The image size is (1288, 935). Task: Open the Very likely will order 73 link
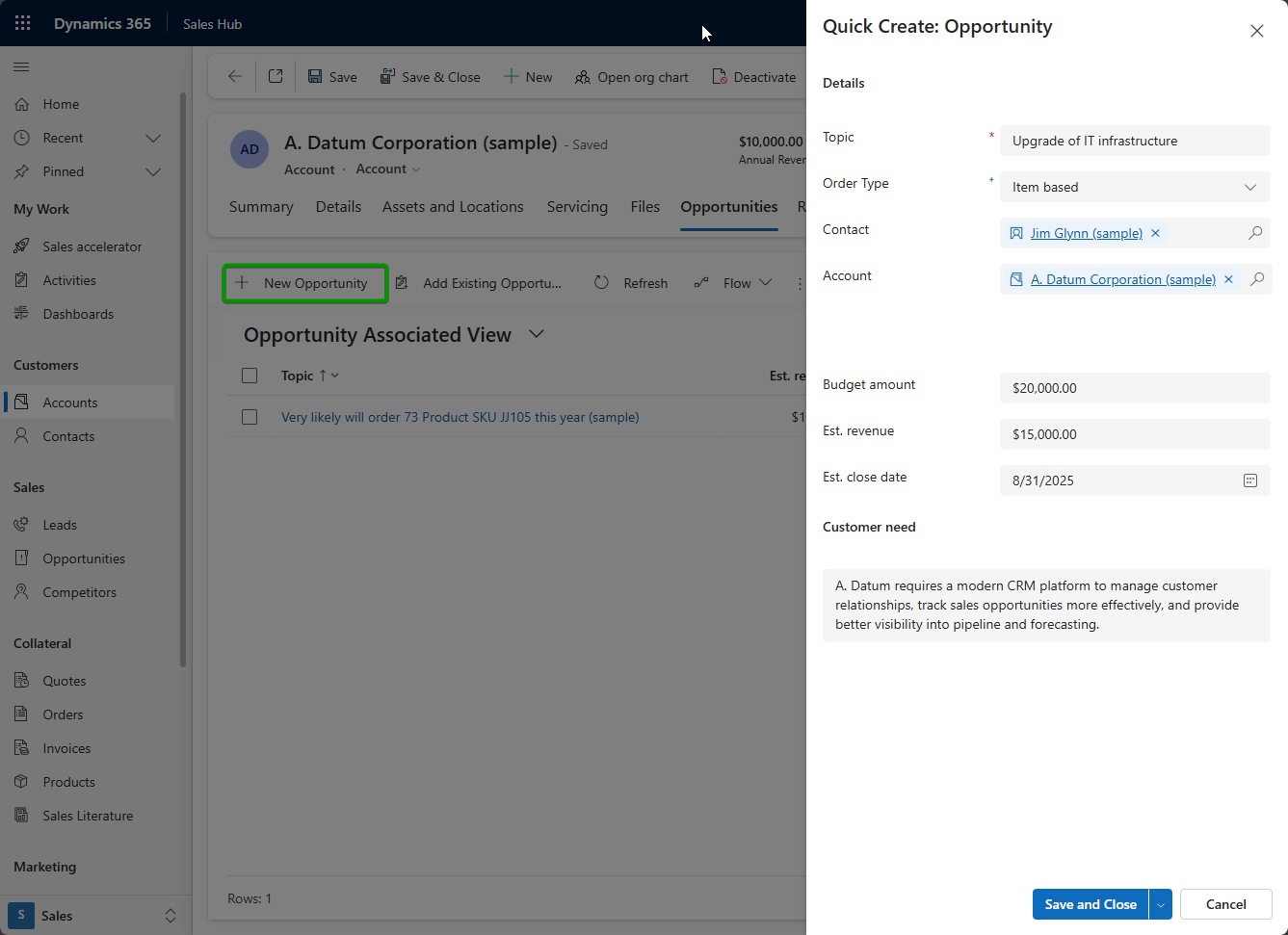[x=460, y=417]
